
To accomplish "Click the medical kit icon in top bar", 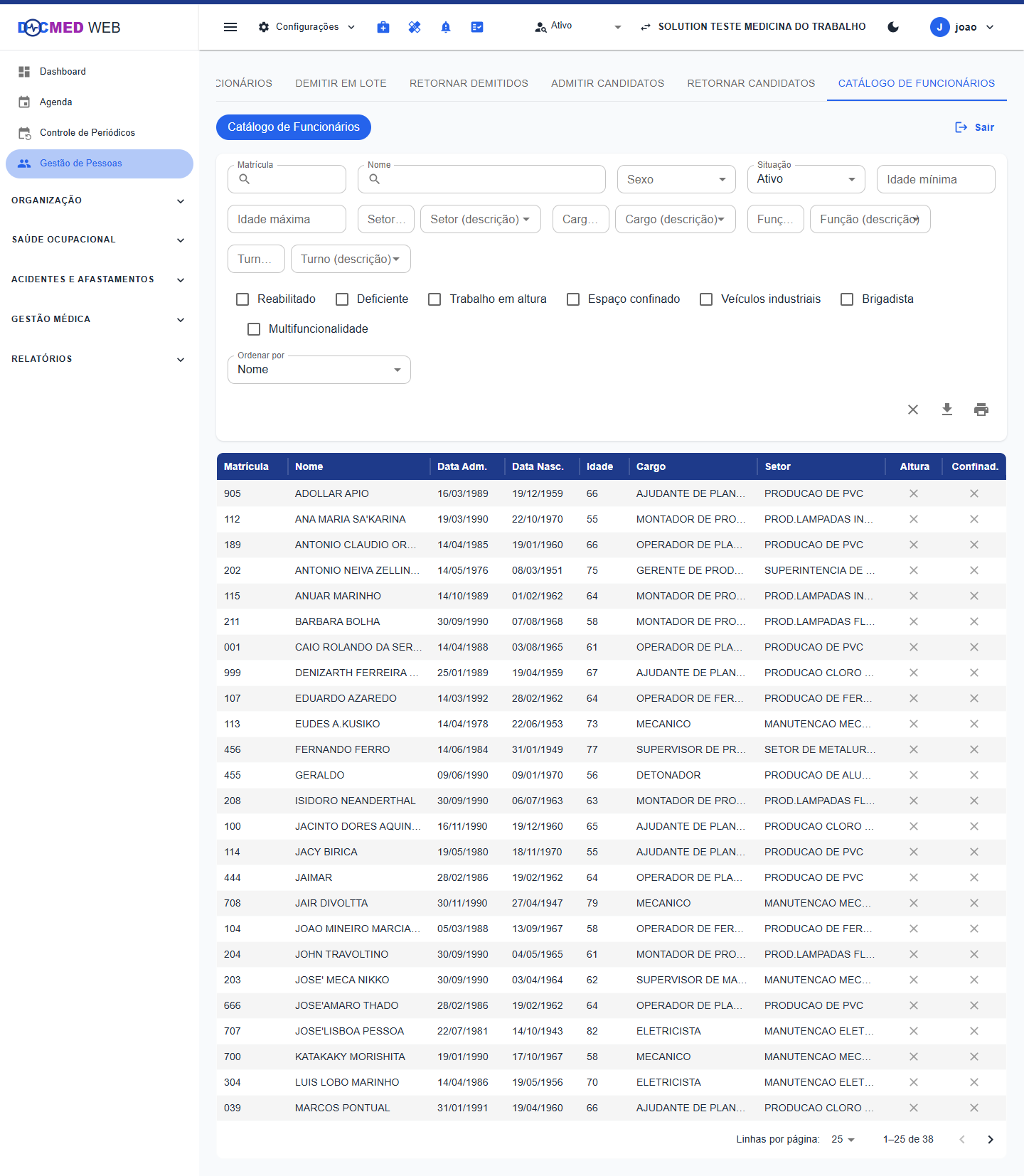I will 383,27.
